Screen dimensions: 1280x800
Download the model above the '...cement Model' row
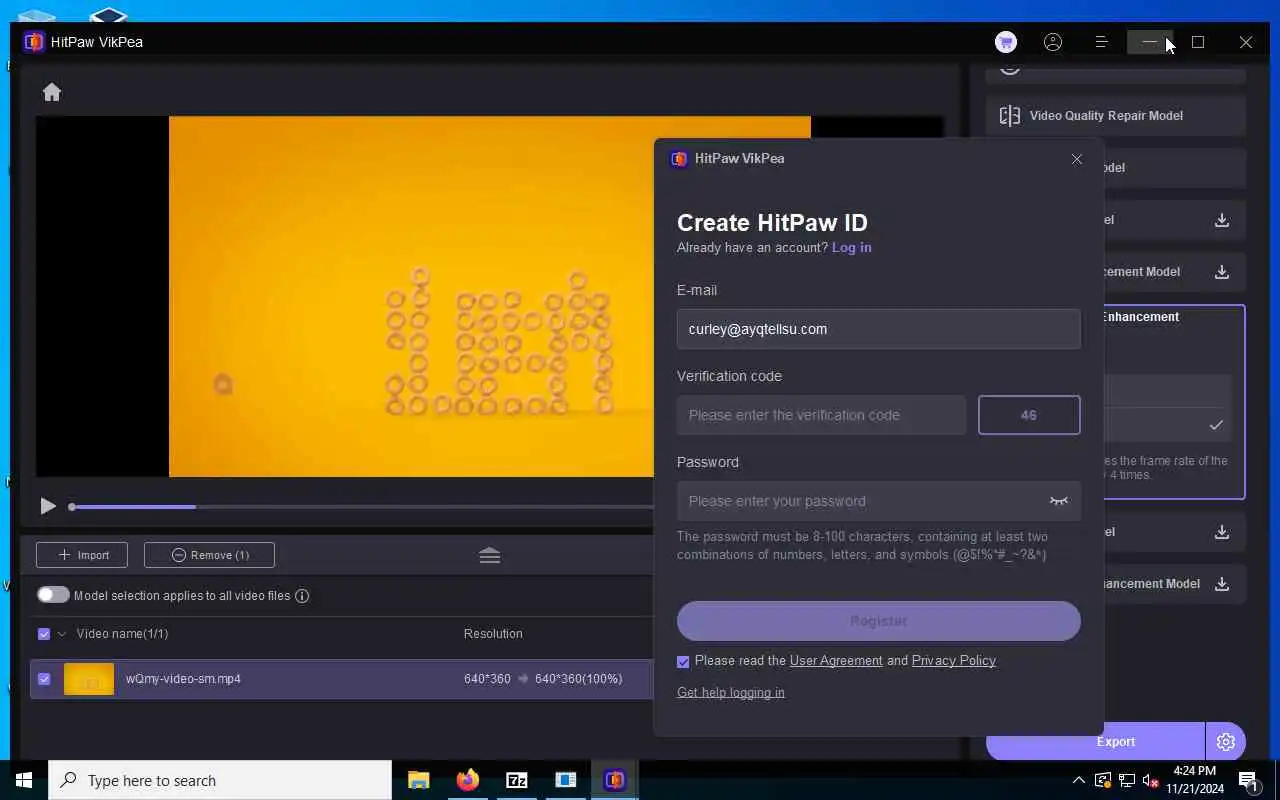click(1221, 220)
